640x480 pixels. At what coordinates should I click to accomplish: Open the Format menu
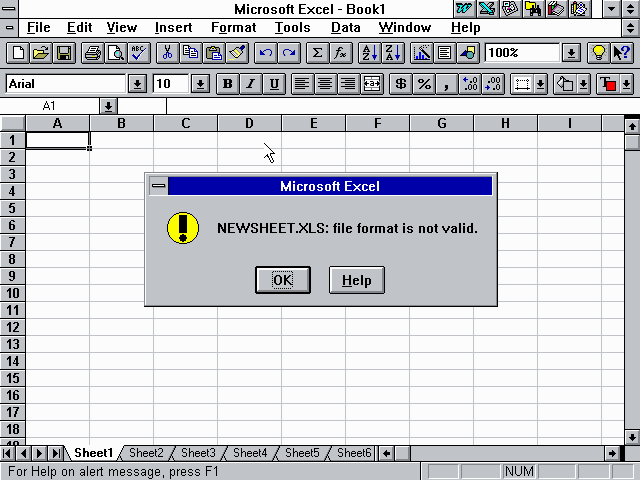tap(233, 27)
